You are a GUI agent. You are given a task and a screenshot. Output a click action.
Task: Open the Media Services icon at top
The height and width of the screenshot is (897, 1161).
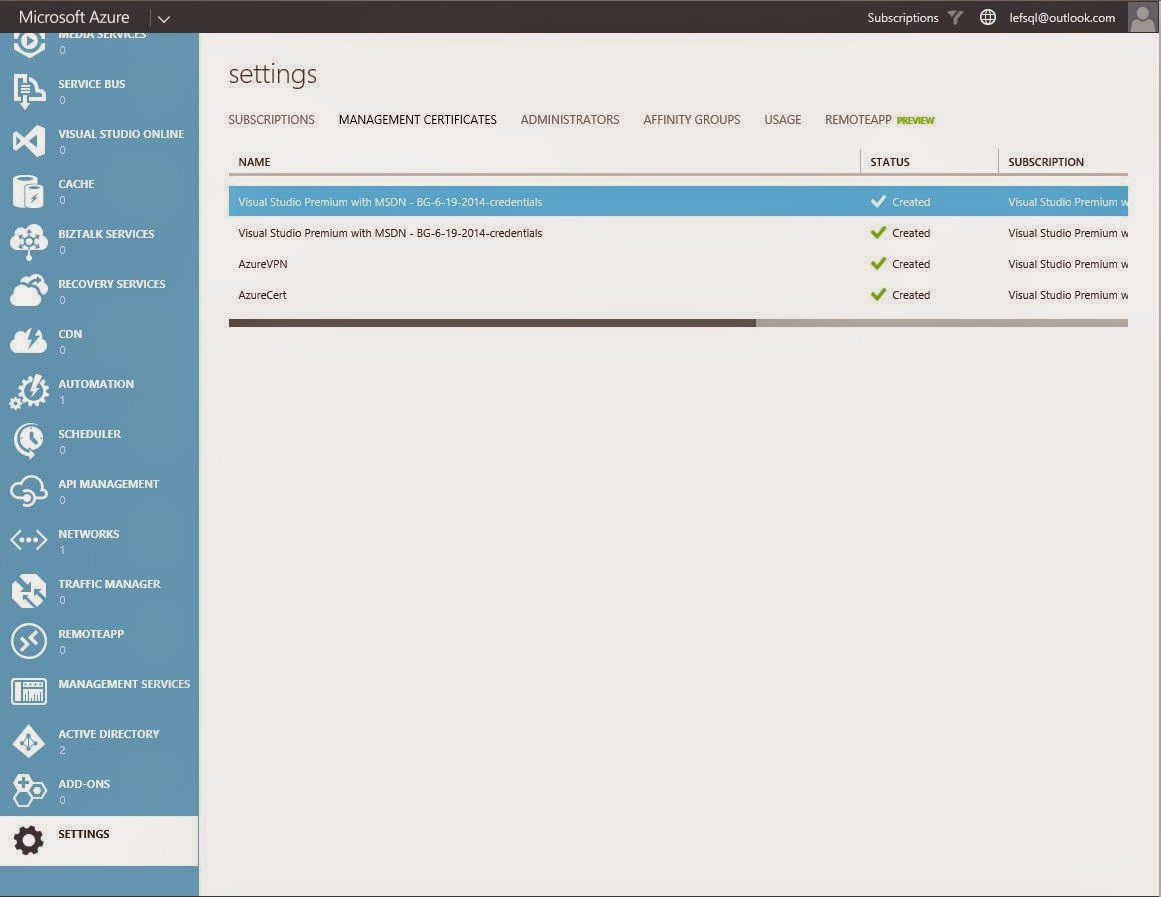[29, 45]
